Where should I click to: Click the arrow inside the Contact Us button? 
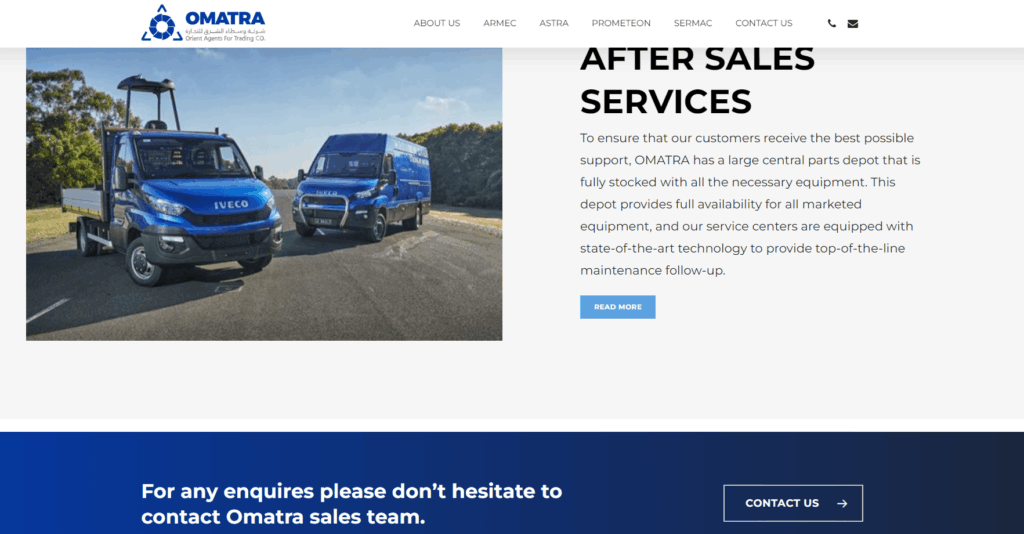point(842,503)
